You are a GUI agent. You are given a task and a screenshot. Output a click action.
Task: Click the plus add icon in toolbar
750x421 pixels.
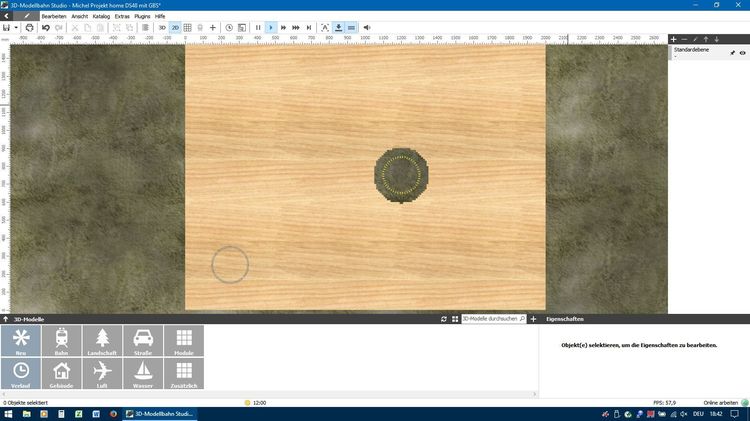point(213,28)
